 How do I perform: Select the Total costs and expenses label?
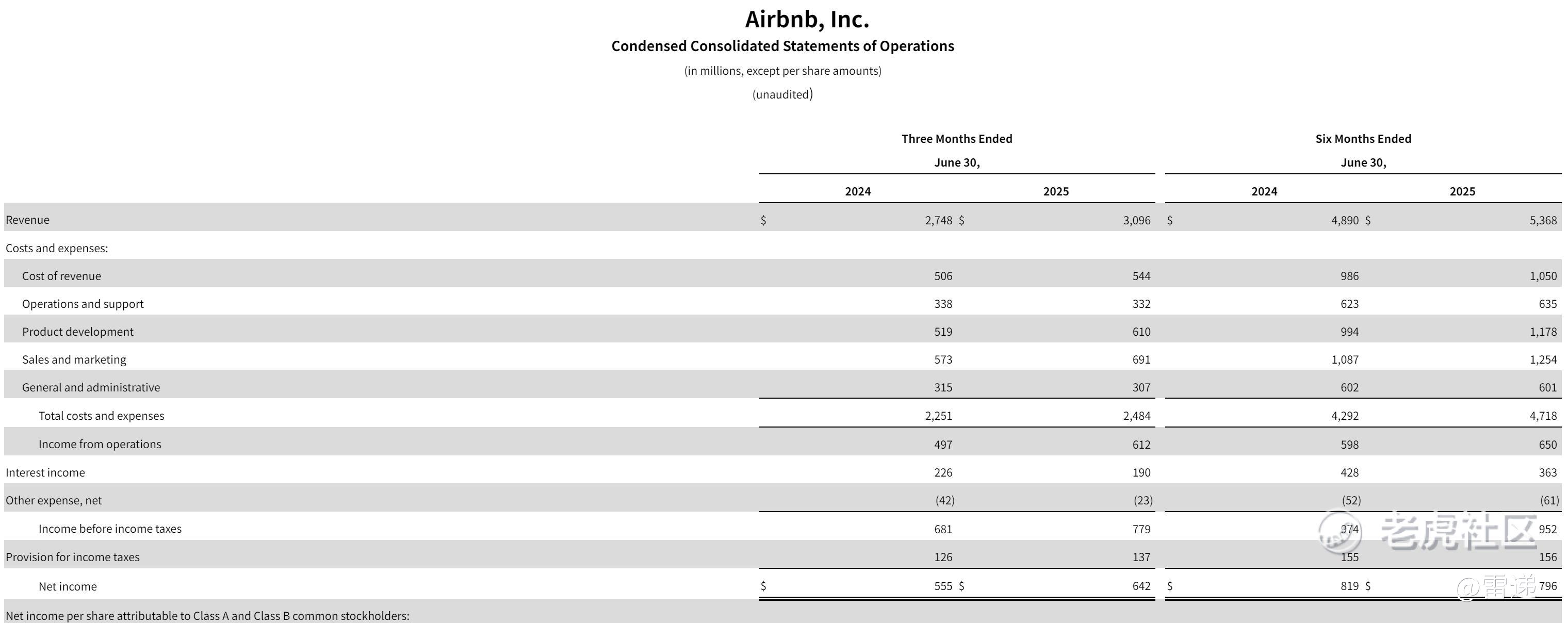pyautogui.click(x=101, y=416)
